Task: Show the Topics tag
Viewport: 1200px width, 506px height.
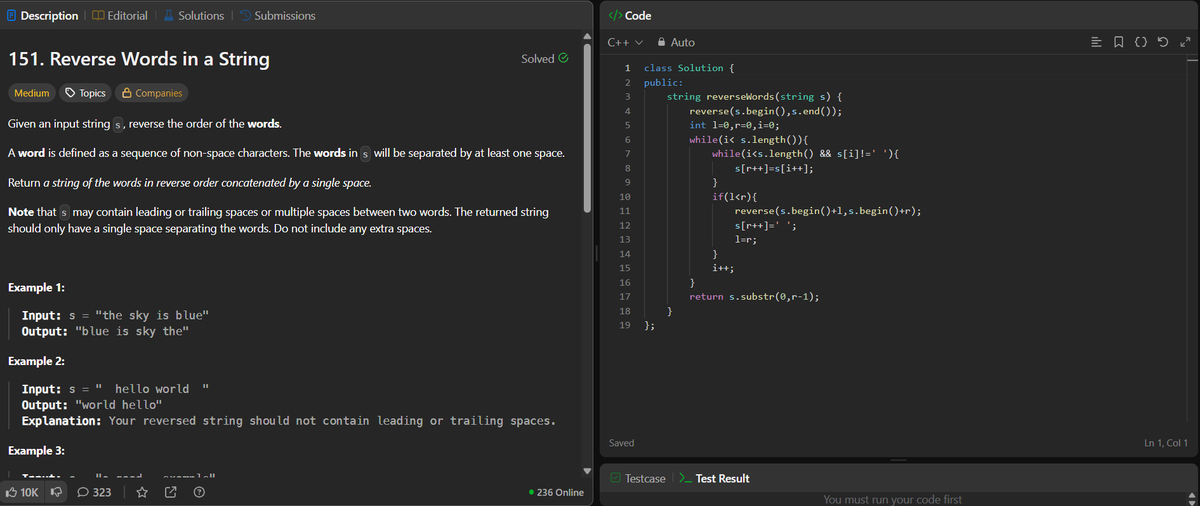Action: 86,93
